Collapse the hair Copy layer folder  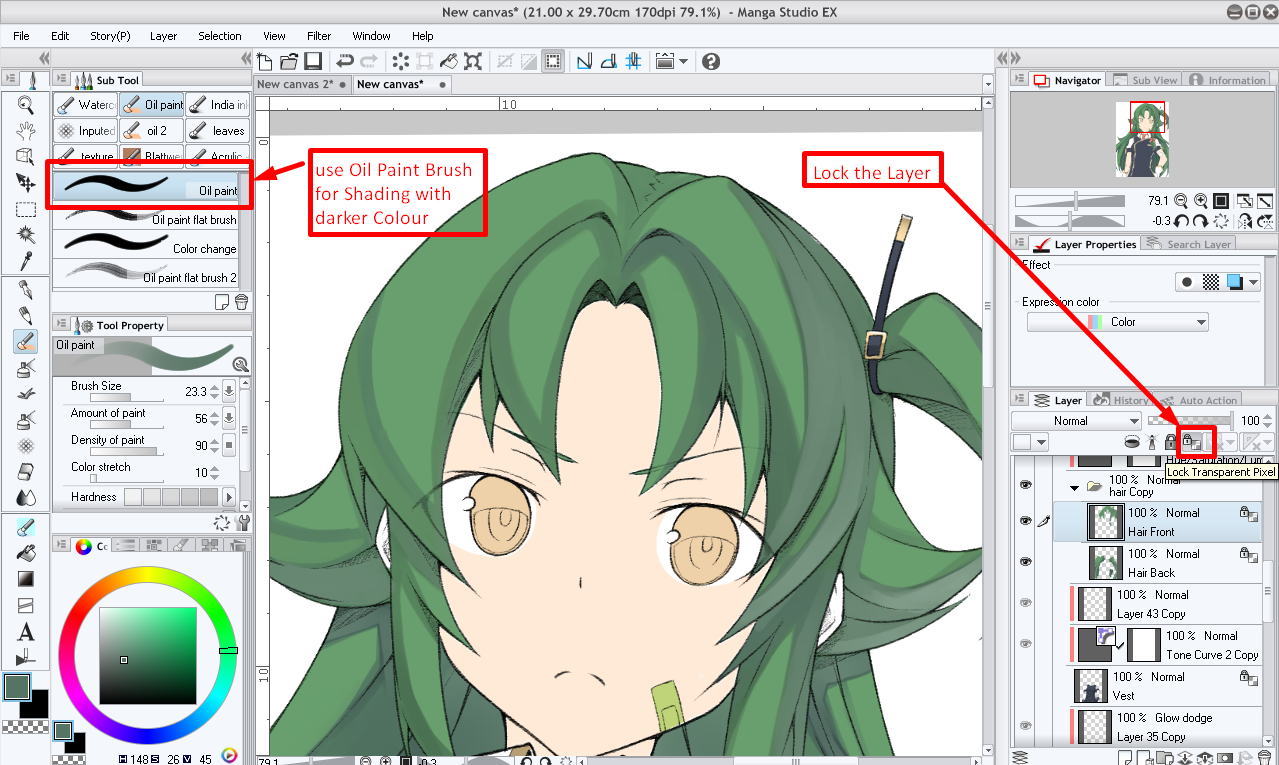click(x=1075, y=488)
